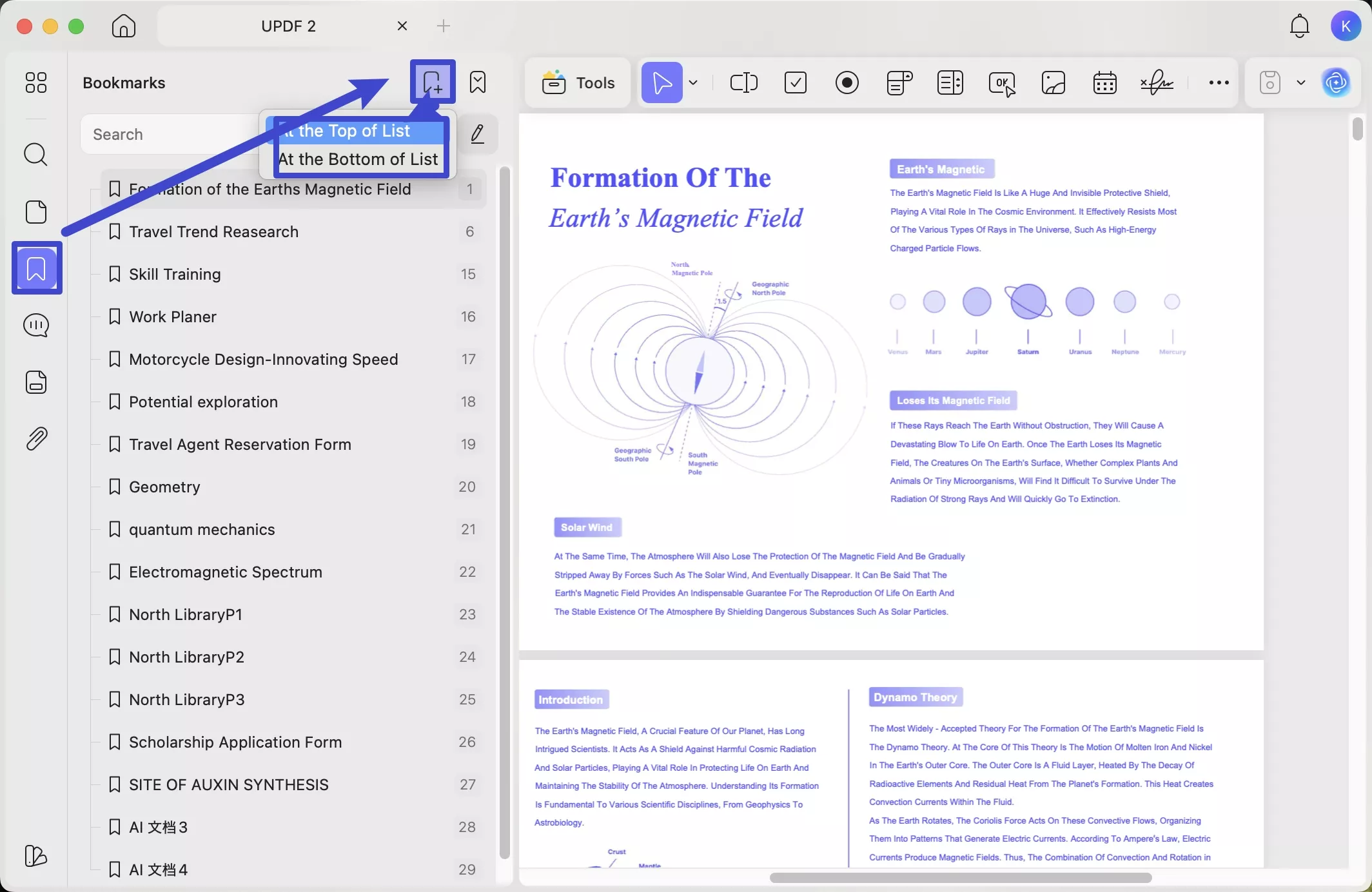Select the radio button form tool
The height and width of the screenshot is (892, 1372).
click(x=847, y=82)
